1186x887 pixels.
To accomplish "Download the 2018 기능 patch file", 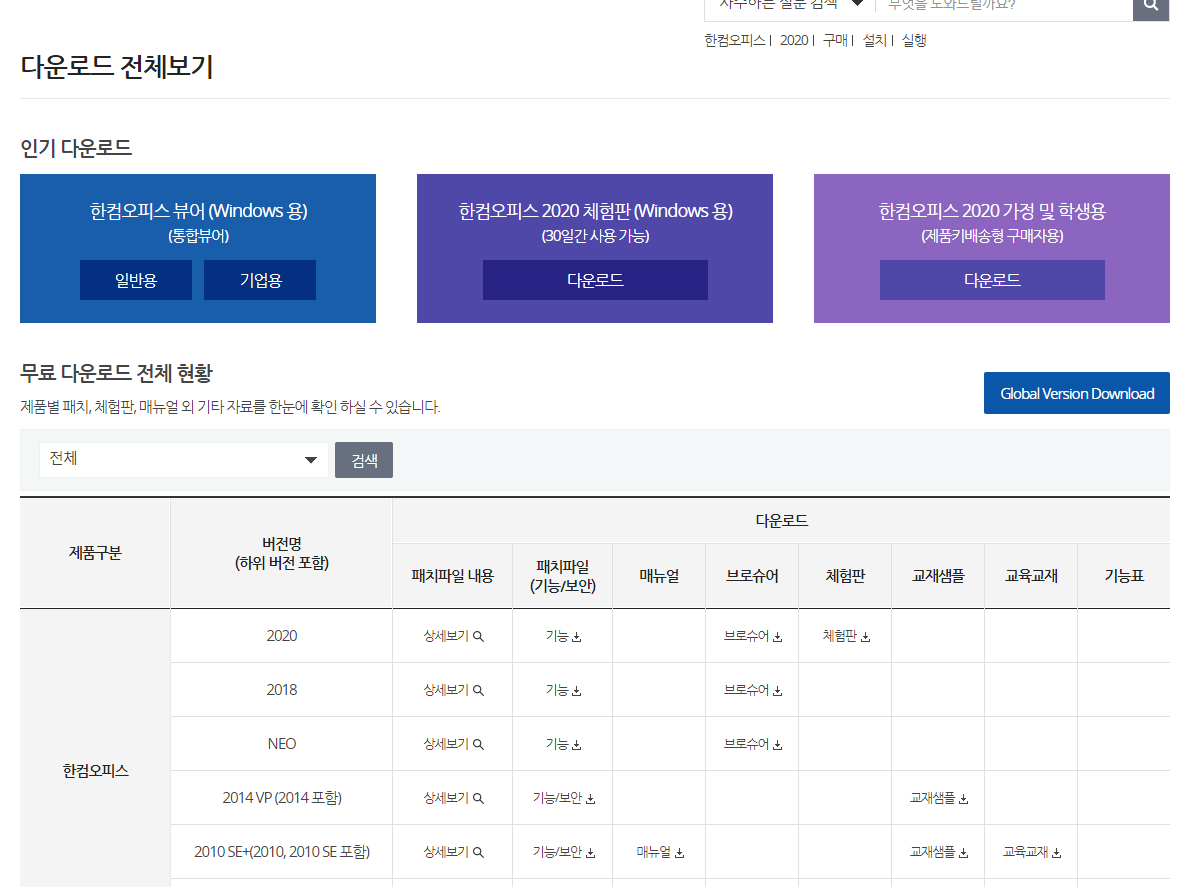I will point(564,690).
